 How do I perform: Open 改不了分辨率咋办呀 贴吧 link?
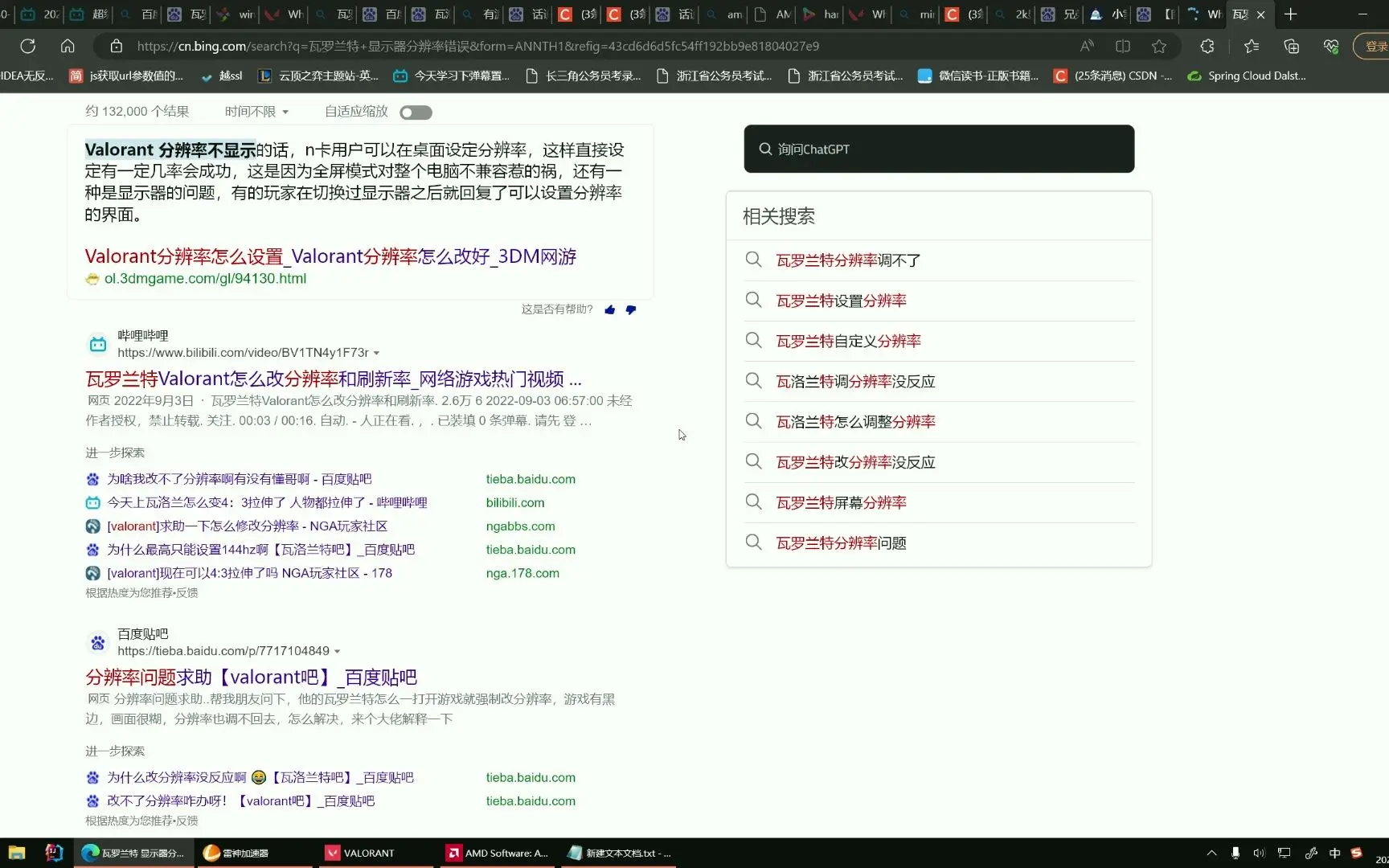click(x=240, y=801)
